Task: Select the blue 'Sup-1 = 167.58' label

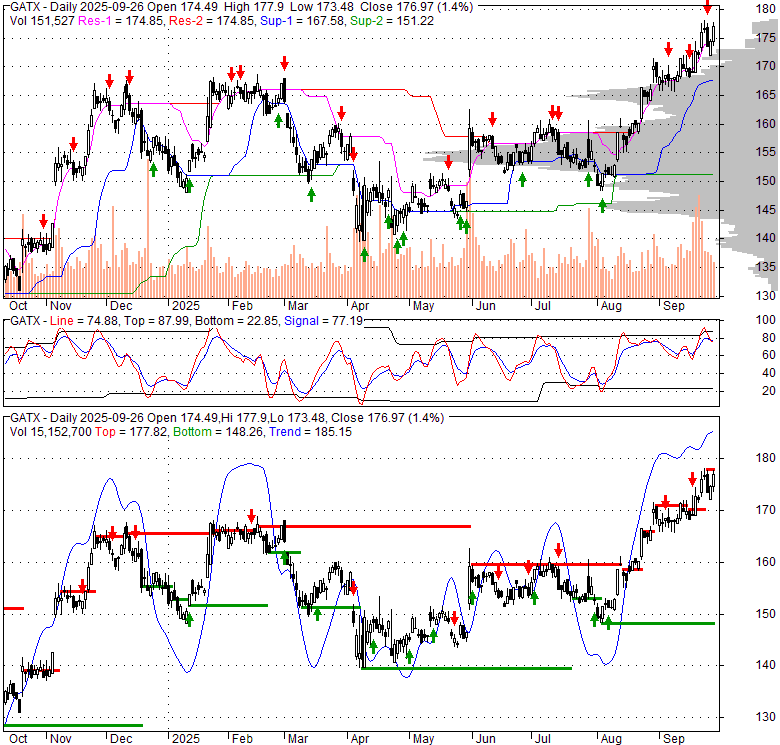Action: click(303, 21)
